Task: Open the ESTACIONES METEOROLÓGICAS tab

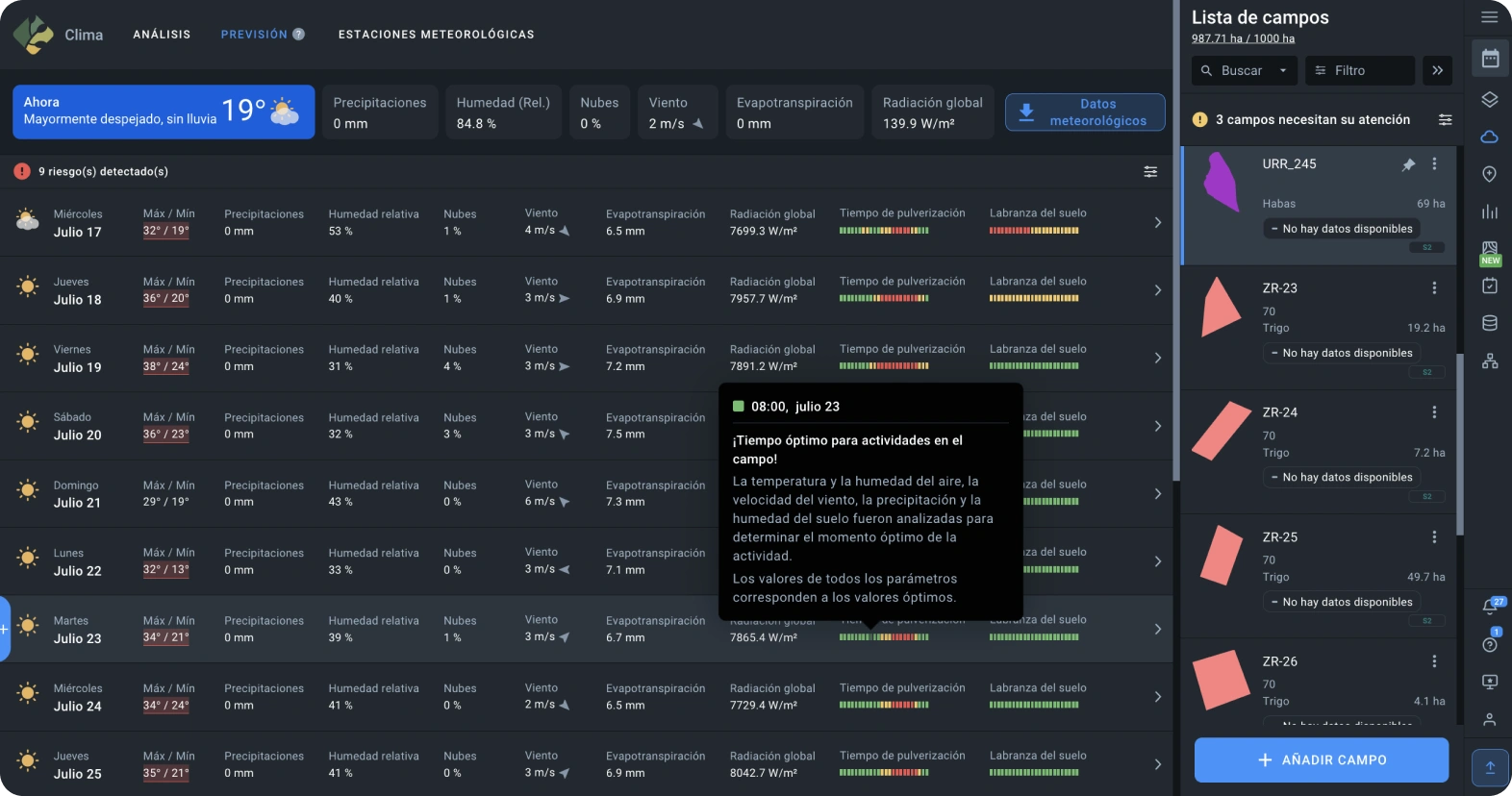Action: pyautogui.click(x=436, y=35)
